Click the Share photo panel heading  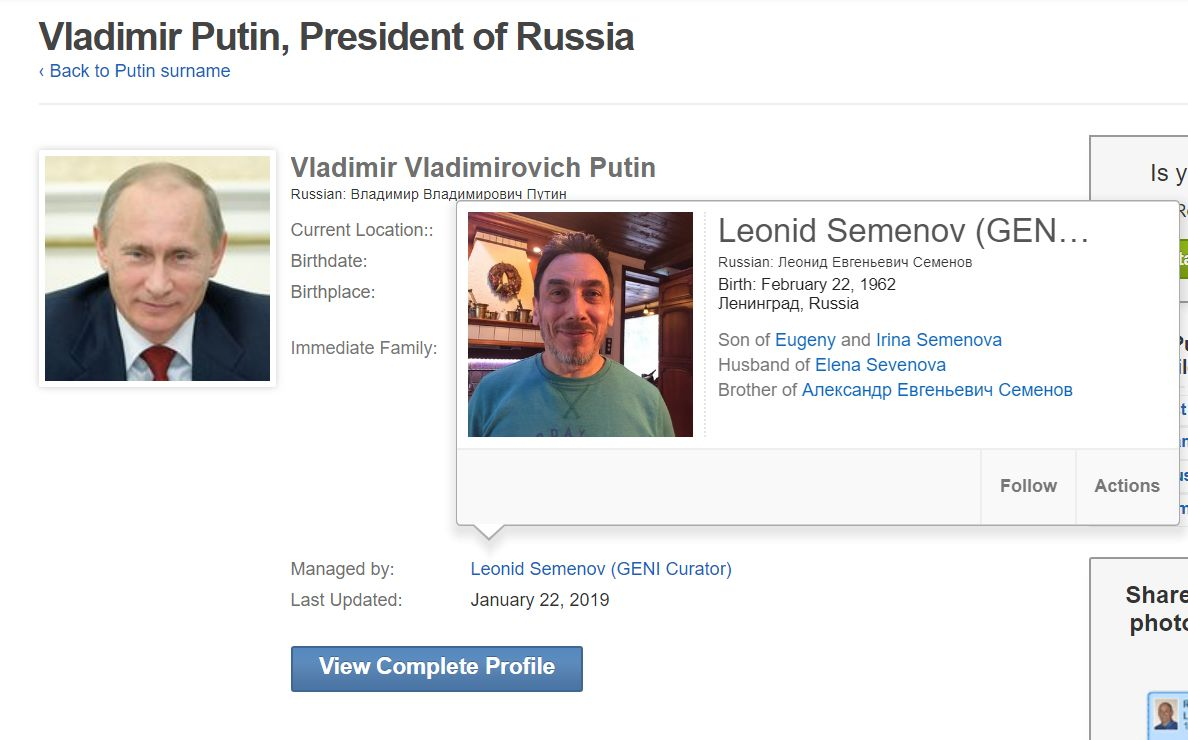point(1157,609)
